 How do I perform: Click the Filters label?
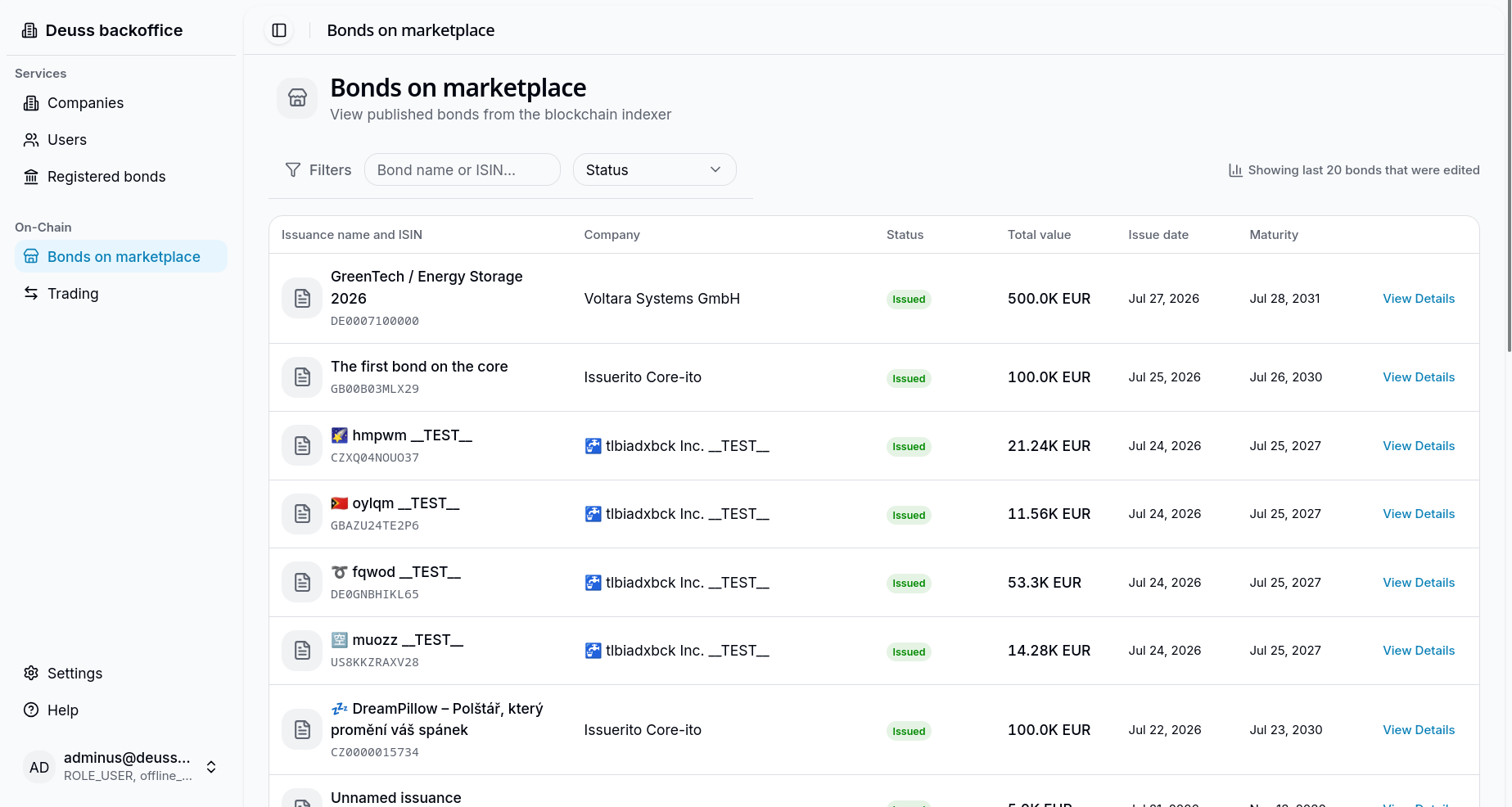point(331,170)
